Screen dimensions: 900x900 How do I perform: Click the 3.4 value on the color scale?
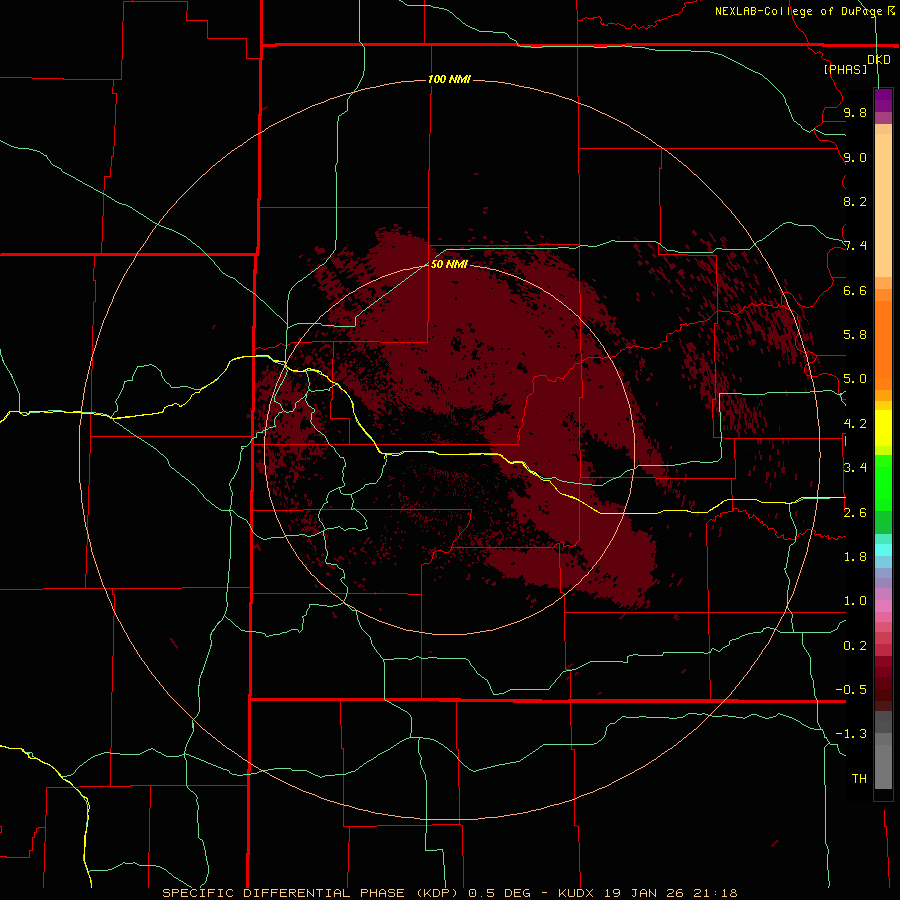(x=855, y=467)
